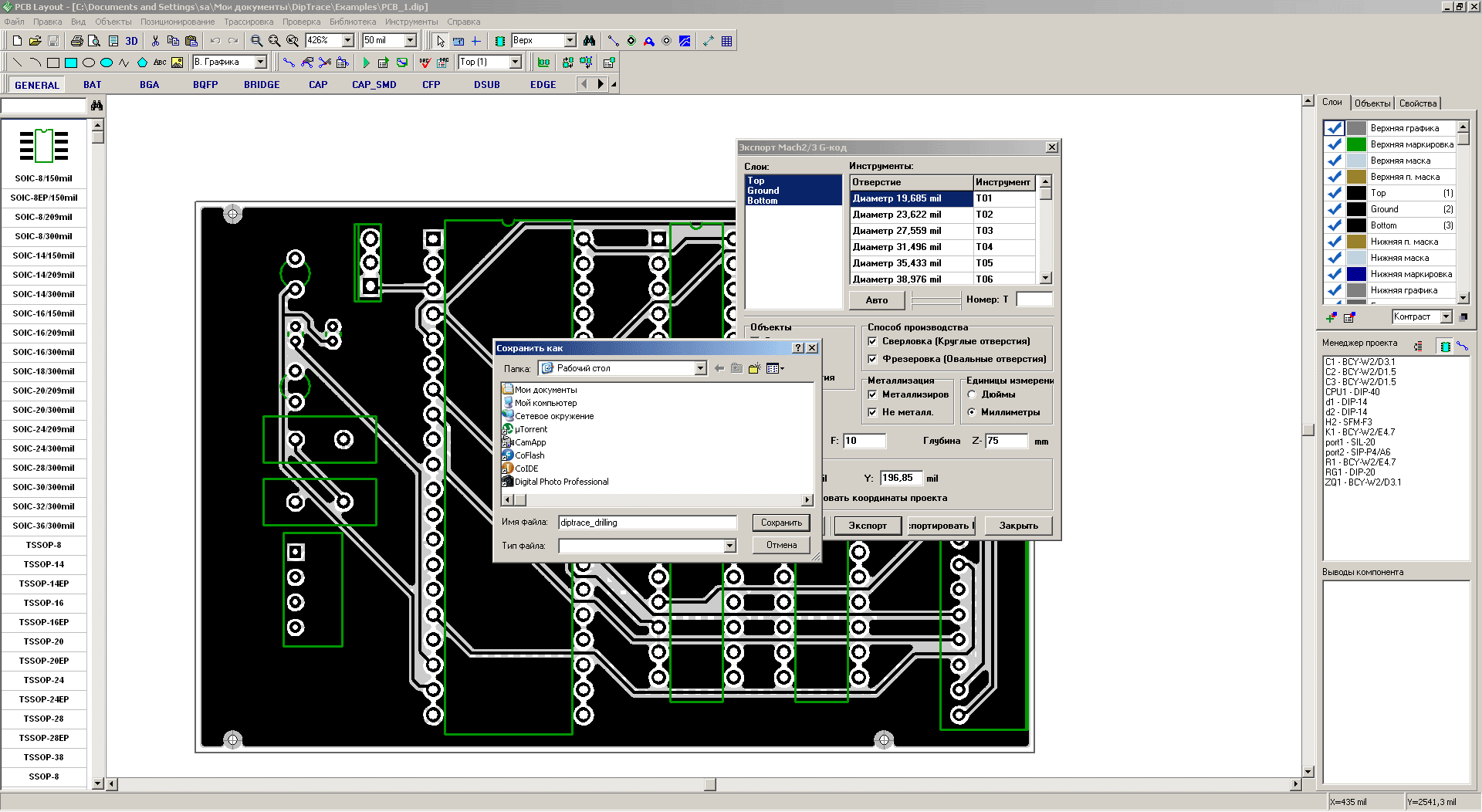The image size is (1482, 812).
Task: Click the Print icon in main toolbar
Action: [x=76, y=41]
